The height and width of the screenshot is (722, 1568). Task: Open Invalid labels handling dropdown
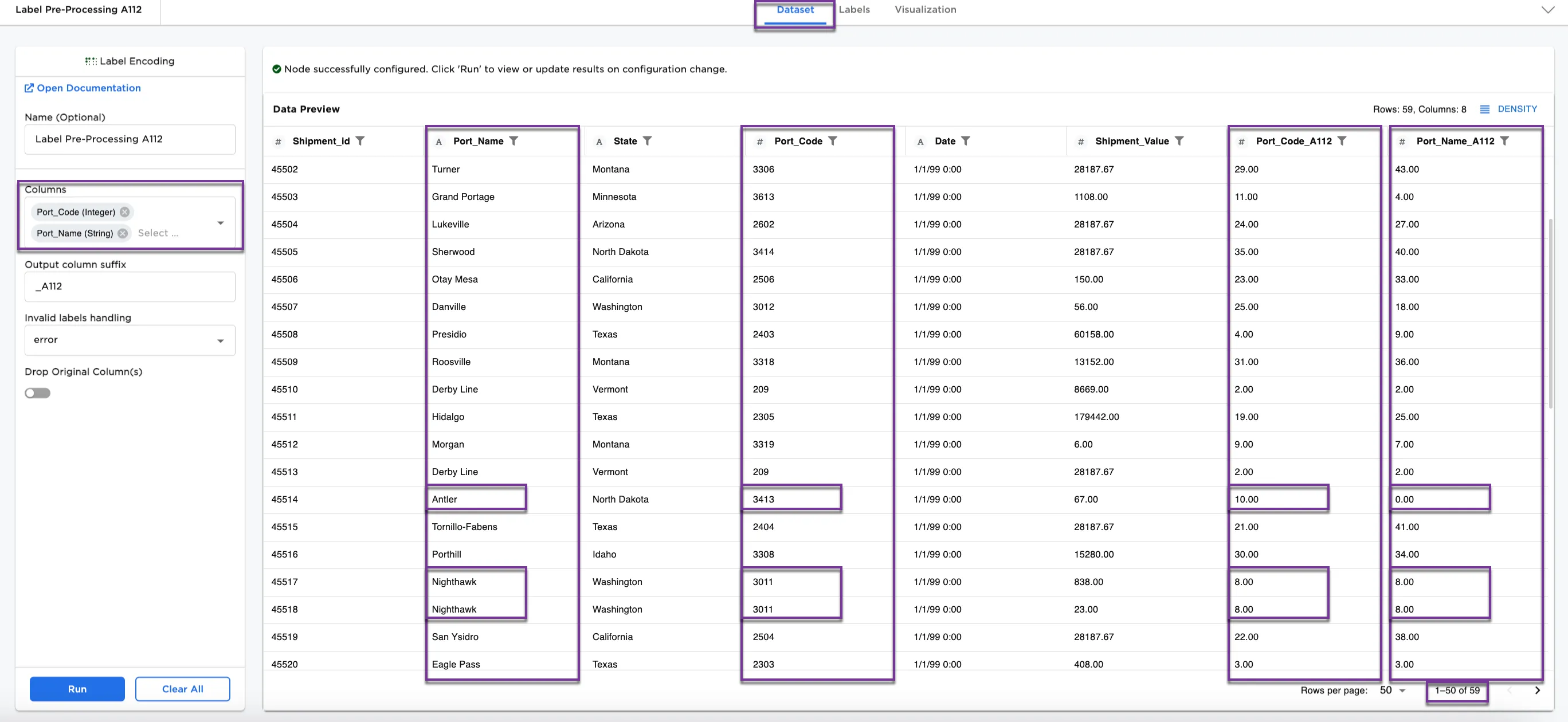220,340
